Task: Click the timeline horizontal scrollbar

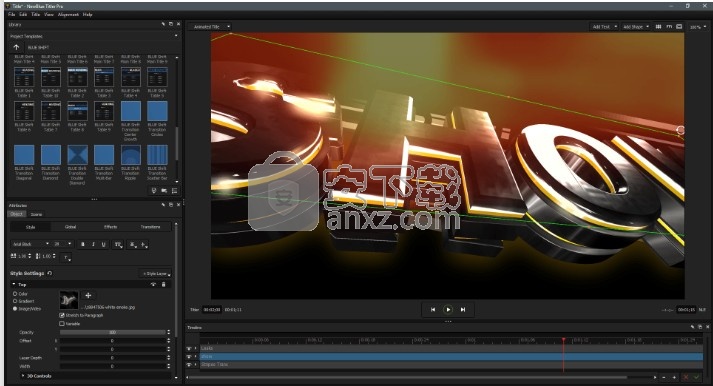Action: point(408,377)
